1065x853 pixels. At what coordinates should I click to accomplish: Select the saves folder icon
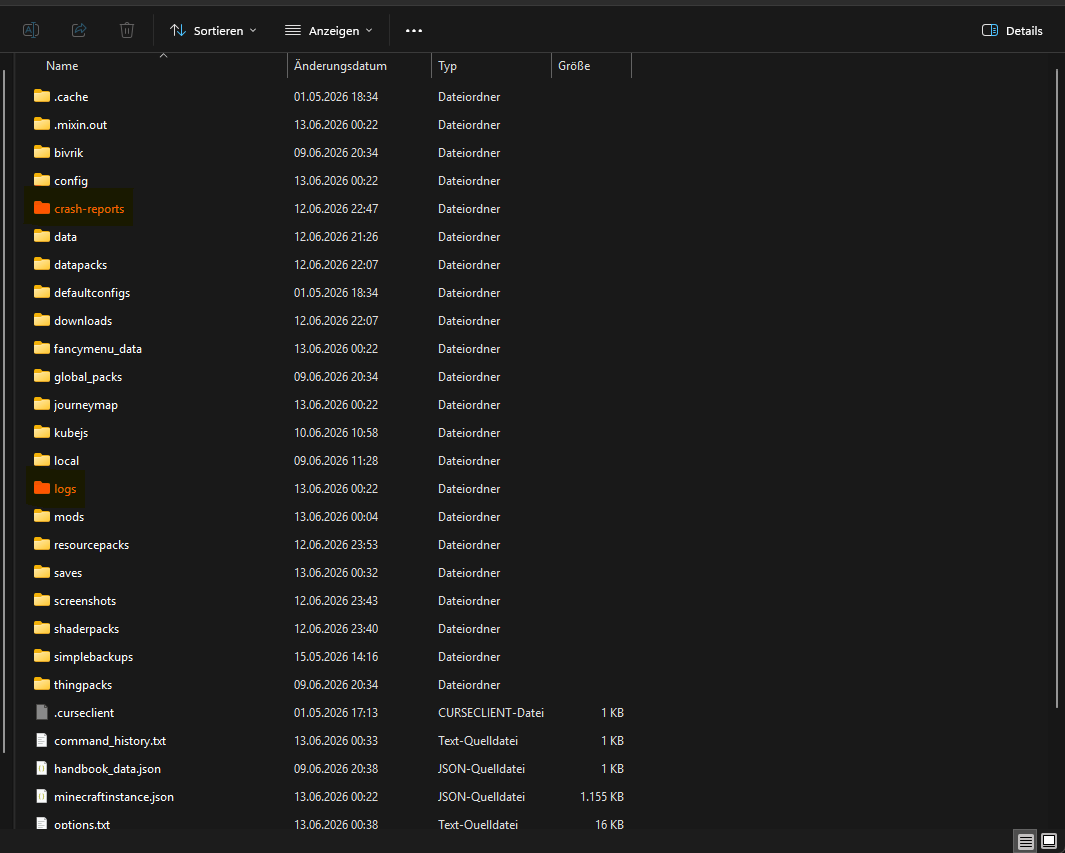coord(42,573)
